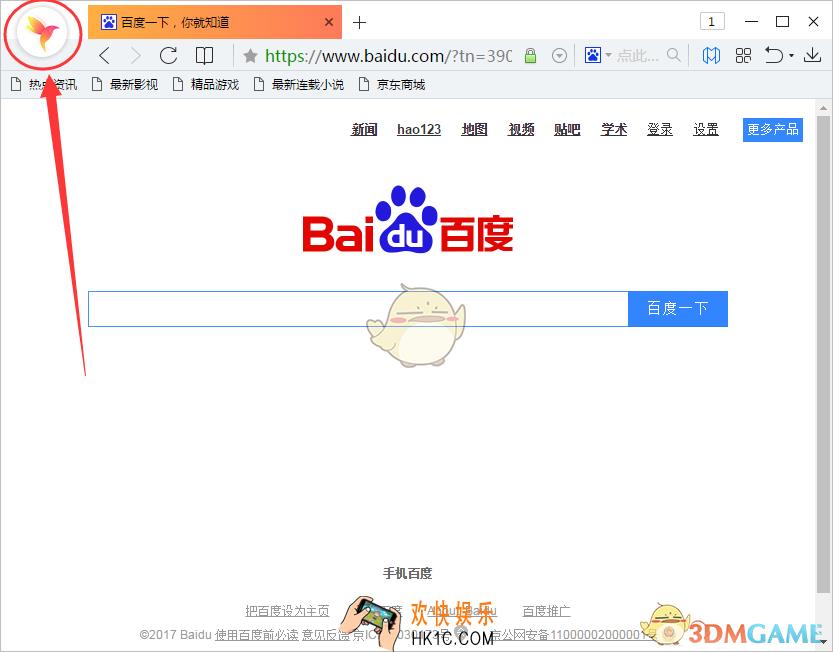Click the Baidu logo
Screen dimensions: 833x652
tap(407, 219)
